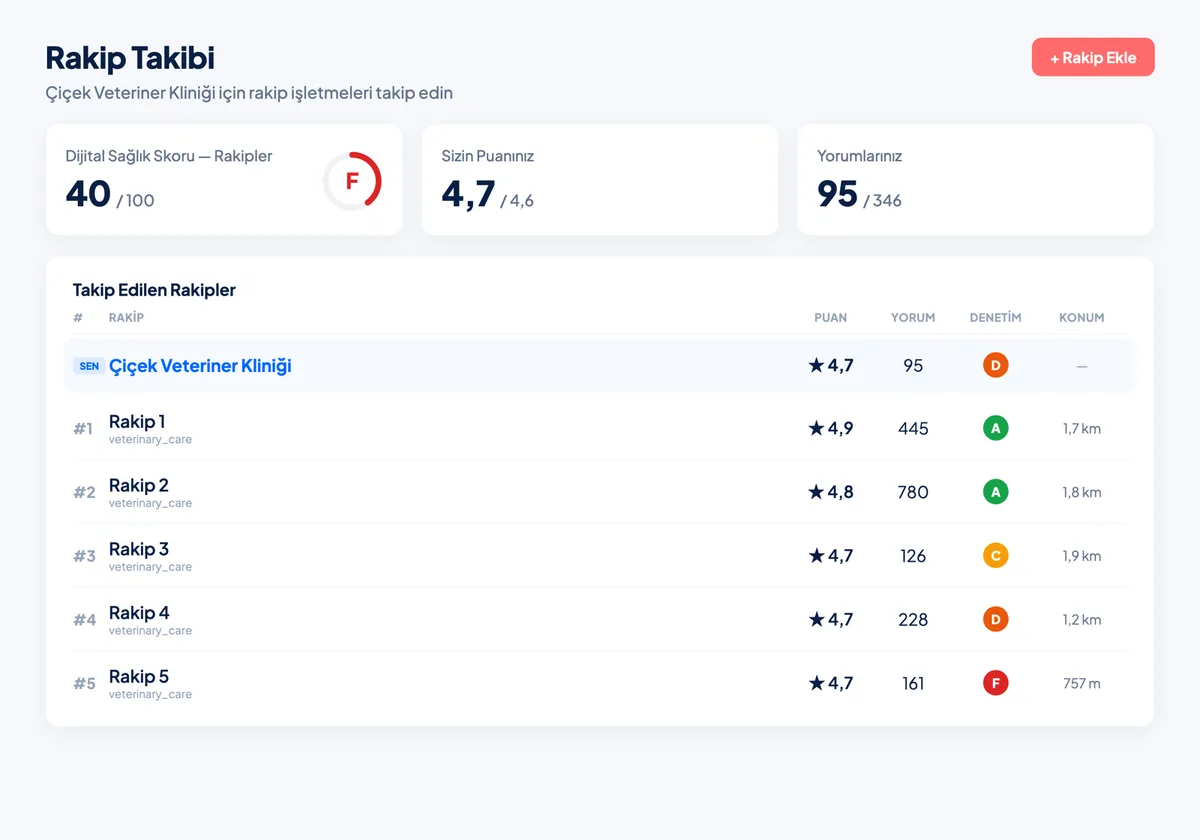Click Rakip 4's orange D audit badge
Screen dimensions: 1200x840
pyautogui.click(x=995, y=620)
